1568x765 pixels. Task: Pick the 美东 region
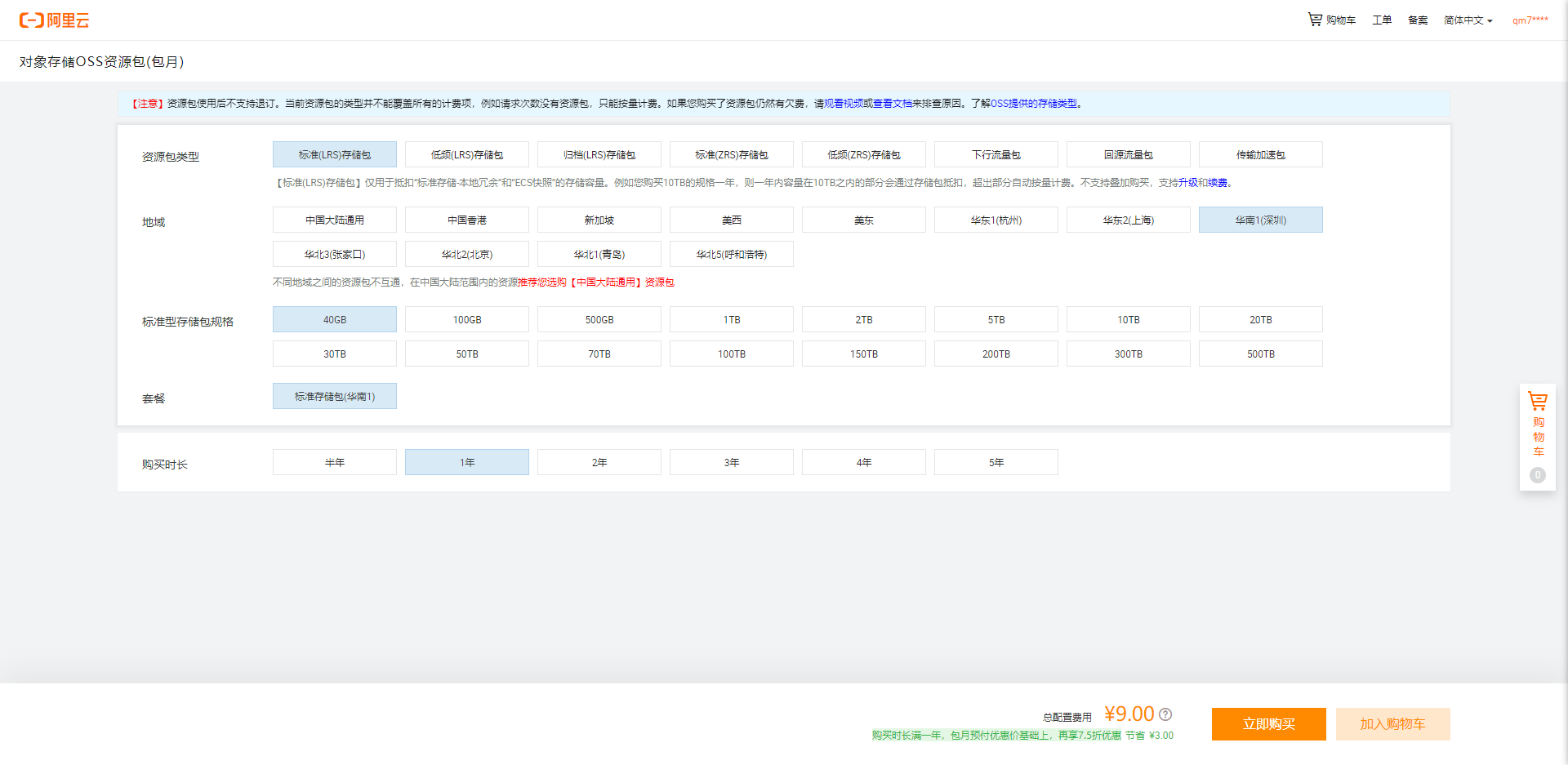pyautogui.click(x=864, y=220)
